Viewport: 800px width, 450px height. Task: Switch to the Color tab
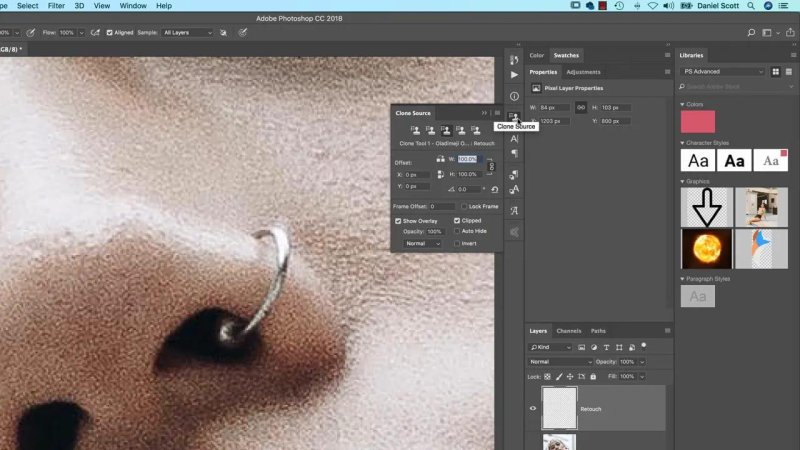pos(537,55)
